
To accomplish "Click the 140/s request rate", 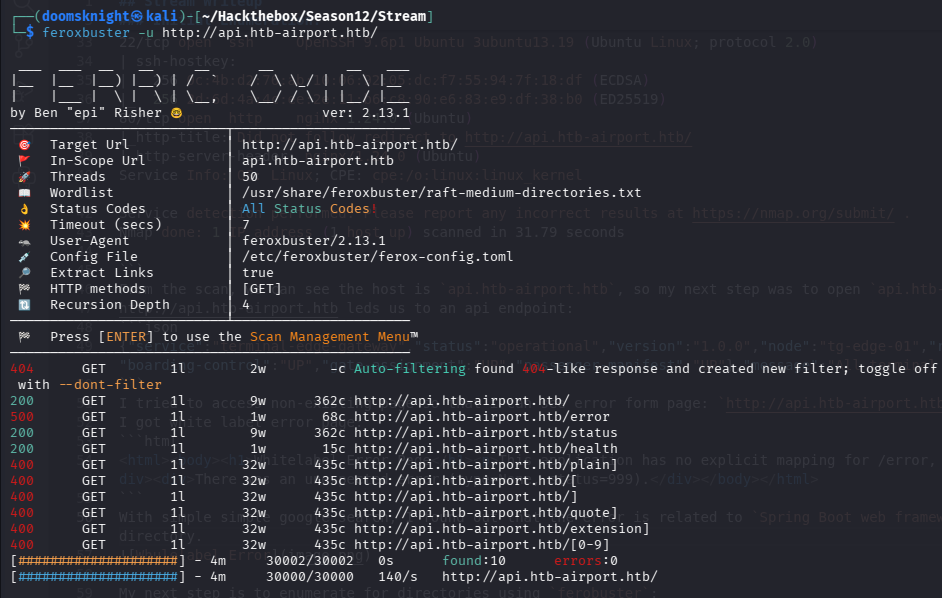I will (x=398, y=577).
